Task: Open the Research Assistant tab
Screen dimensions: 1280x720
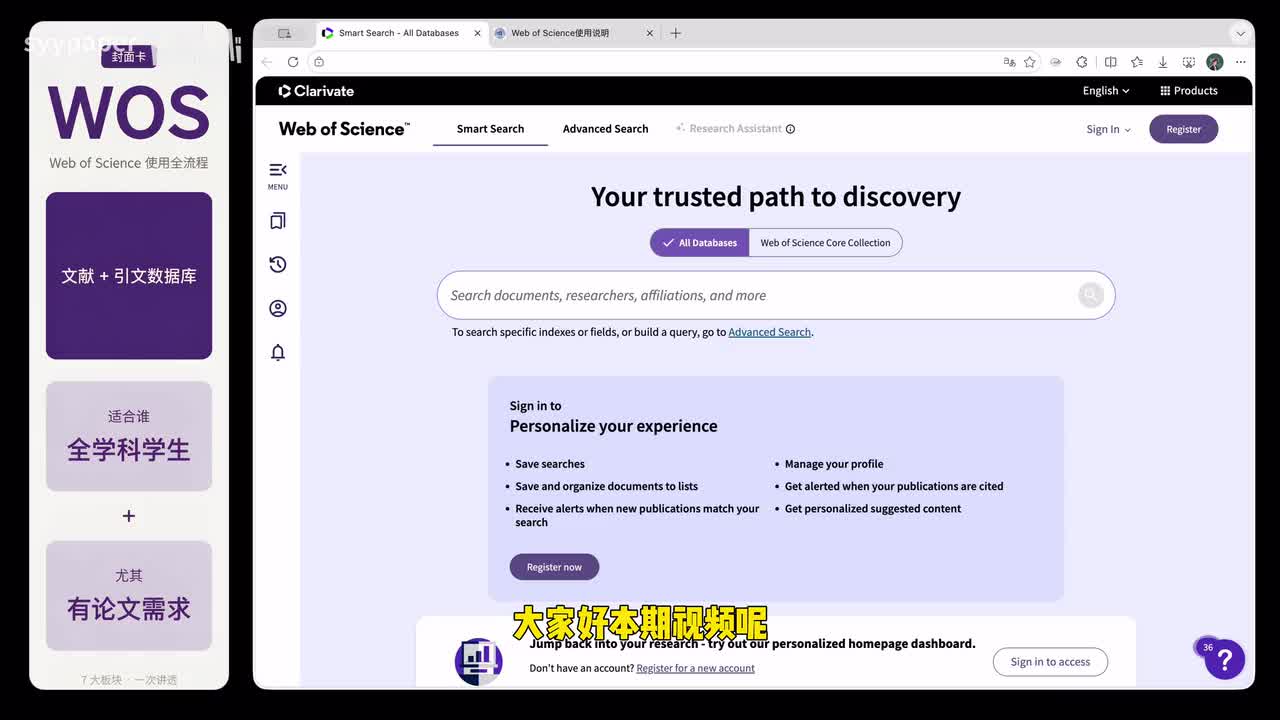Action: coord(728,129)
